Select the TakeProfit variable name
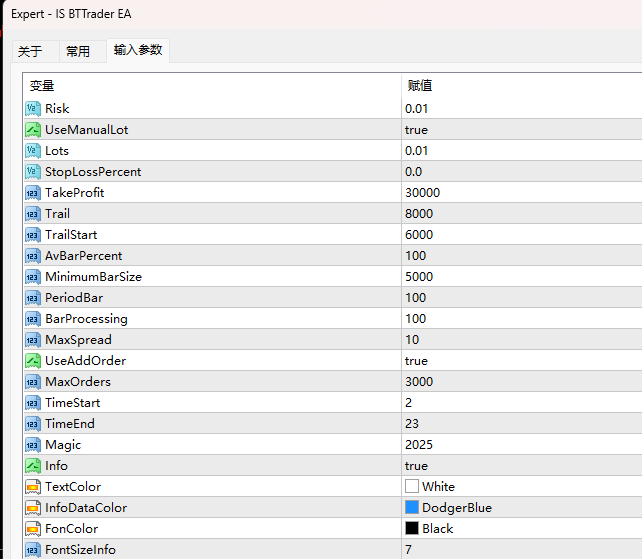This screenshot has height=559, width=642. point(75,193)
